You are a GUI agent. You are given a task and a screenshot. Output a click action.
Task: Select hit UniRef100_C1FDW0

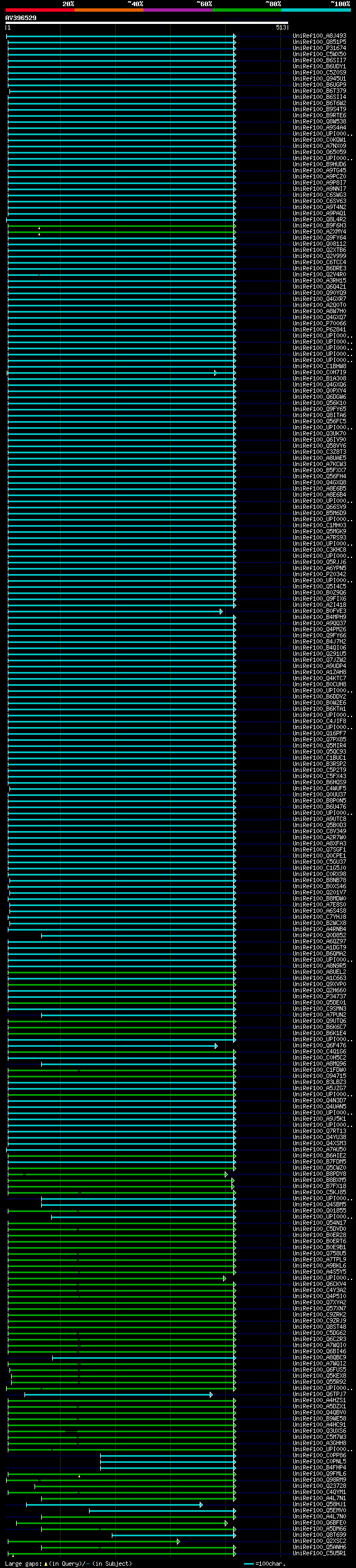(x=319, y=1070)
